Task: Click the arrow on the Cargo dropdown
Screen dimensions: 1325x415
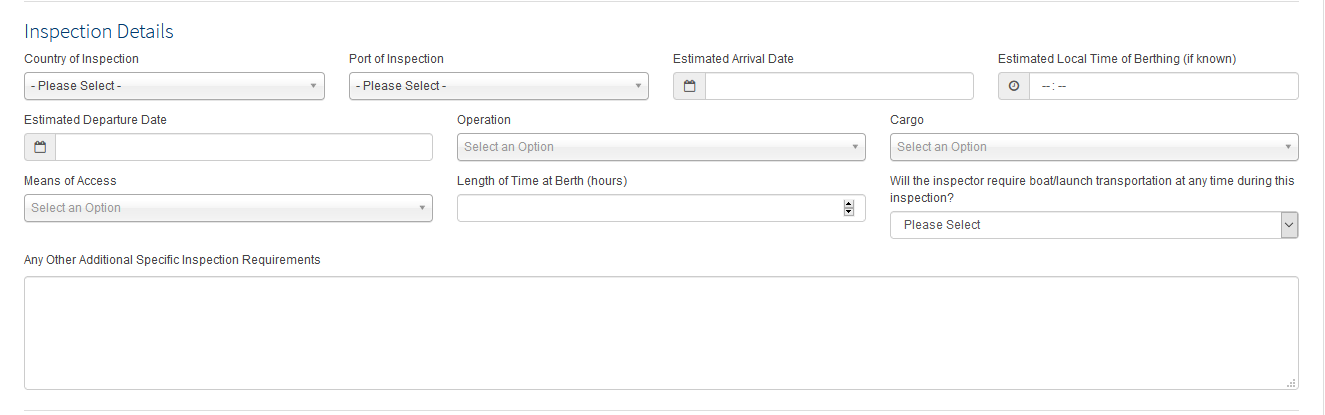Action: (x=1288, y=147)
